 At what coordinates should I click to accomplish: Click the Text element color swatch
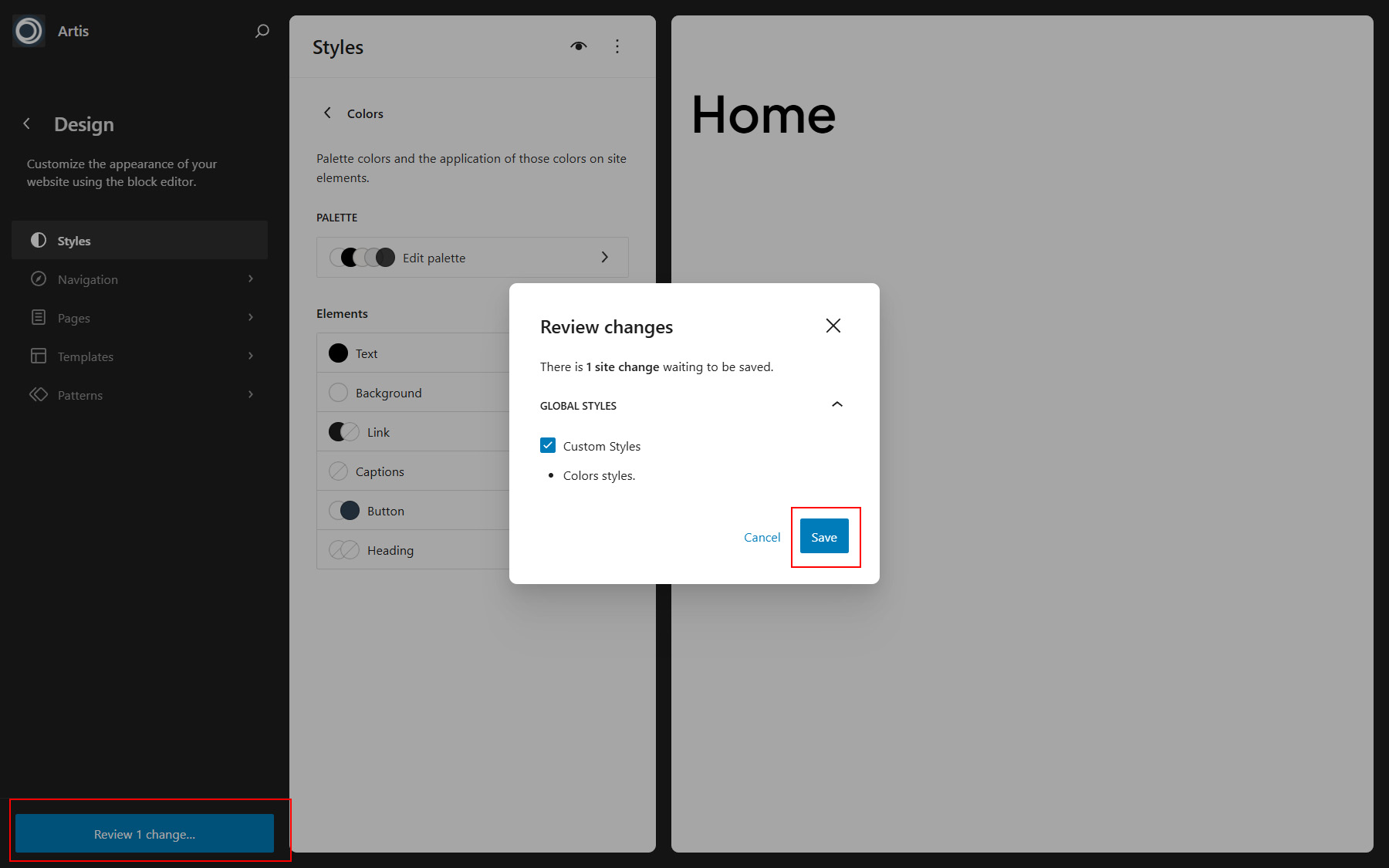click(338, 353)
